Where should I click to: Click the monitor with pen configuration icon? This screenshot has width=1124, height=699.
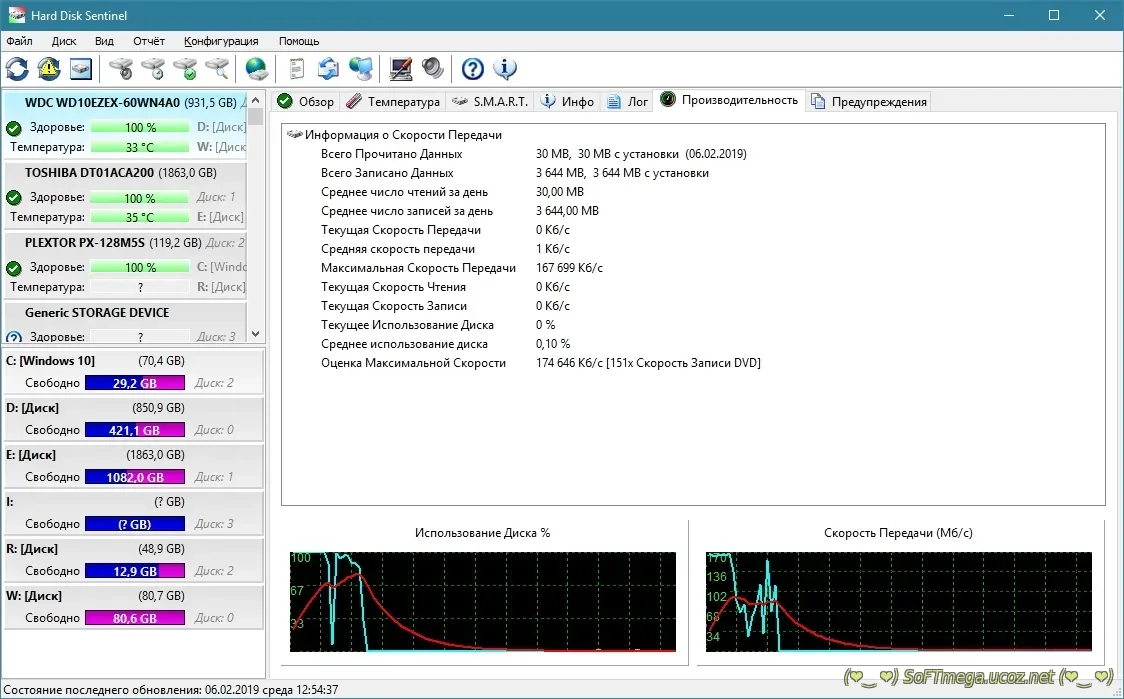coord(400,69)
